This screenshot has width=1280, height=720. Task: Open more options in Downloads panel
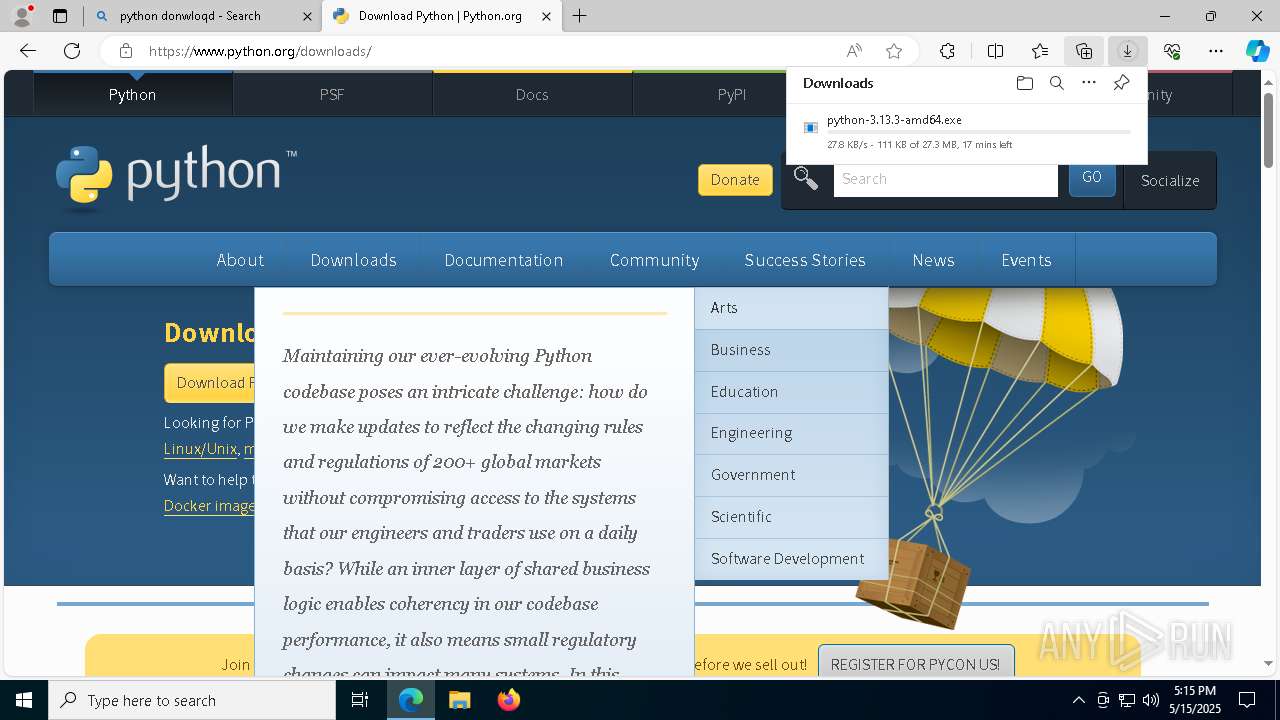point(1089,83)
